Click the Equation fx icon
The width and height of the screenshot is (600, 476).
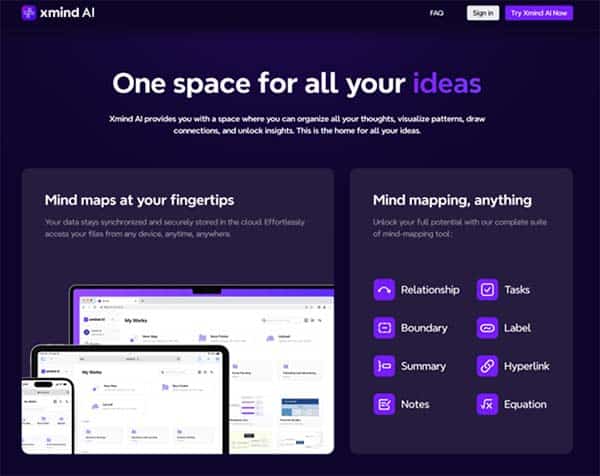point(487,404)
